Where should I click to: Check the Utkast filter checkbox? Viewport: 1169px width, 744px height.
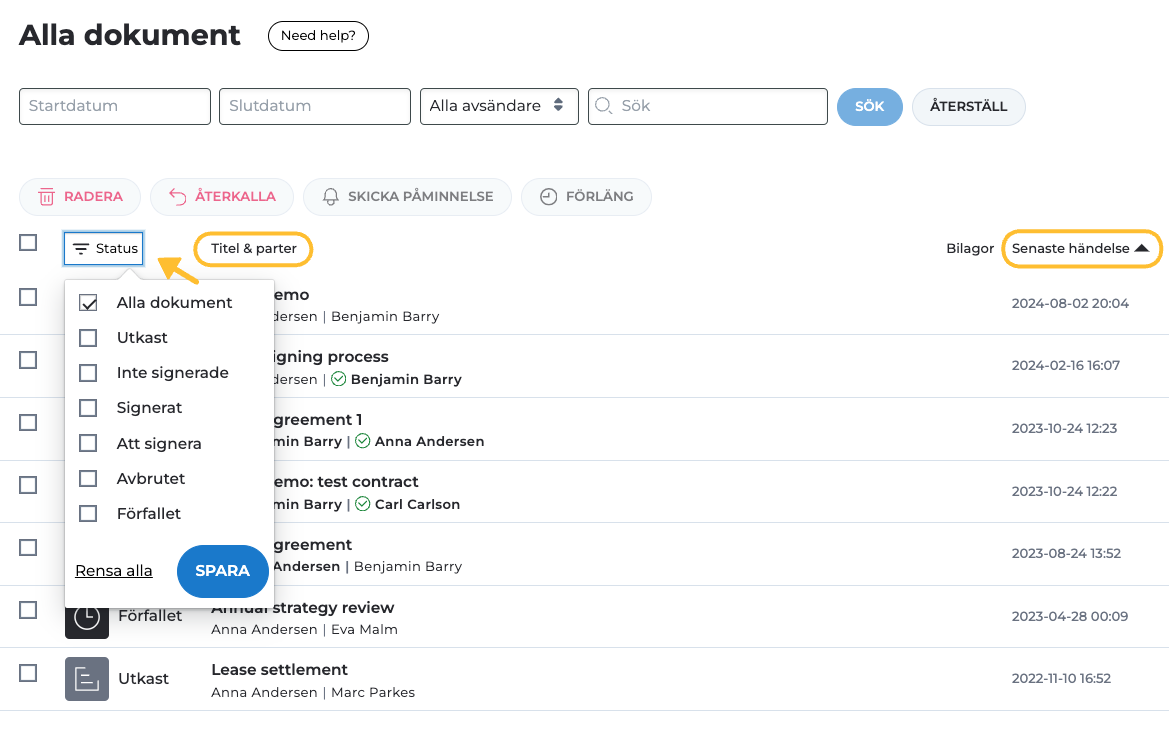tap(88, 338)
